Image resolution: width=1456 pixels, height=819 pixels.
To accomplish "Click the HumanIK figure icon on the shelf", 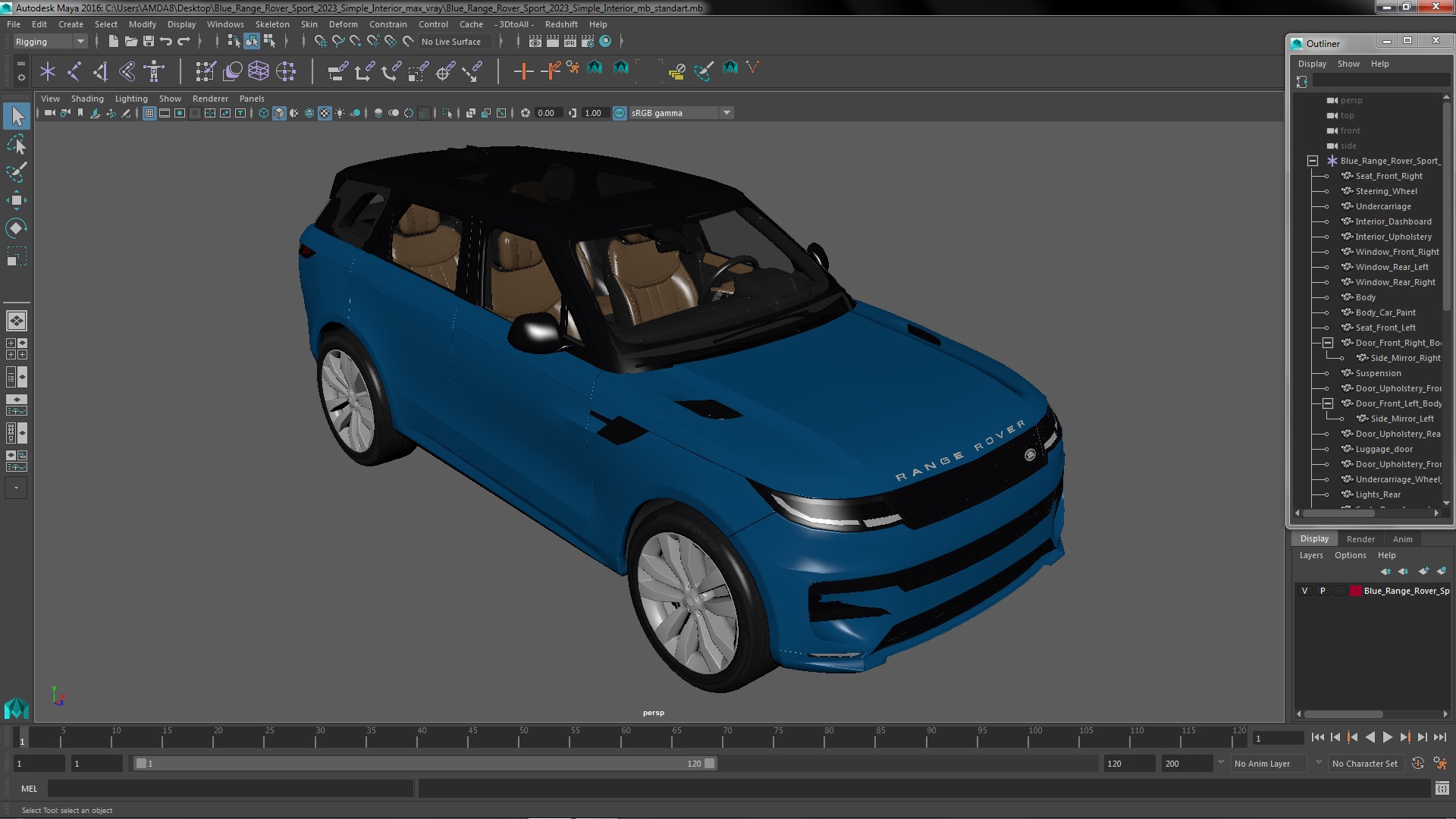I will (x=154, y=71).
